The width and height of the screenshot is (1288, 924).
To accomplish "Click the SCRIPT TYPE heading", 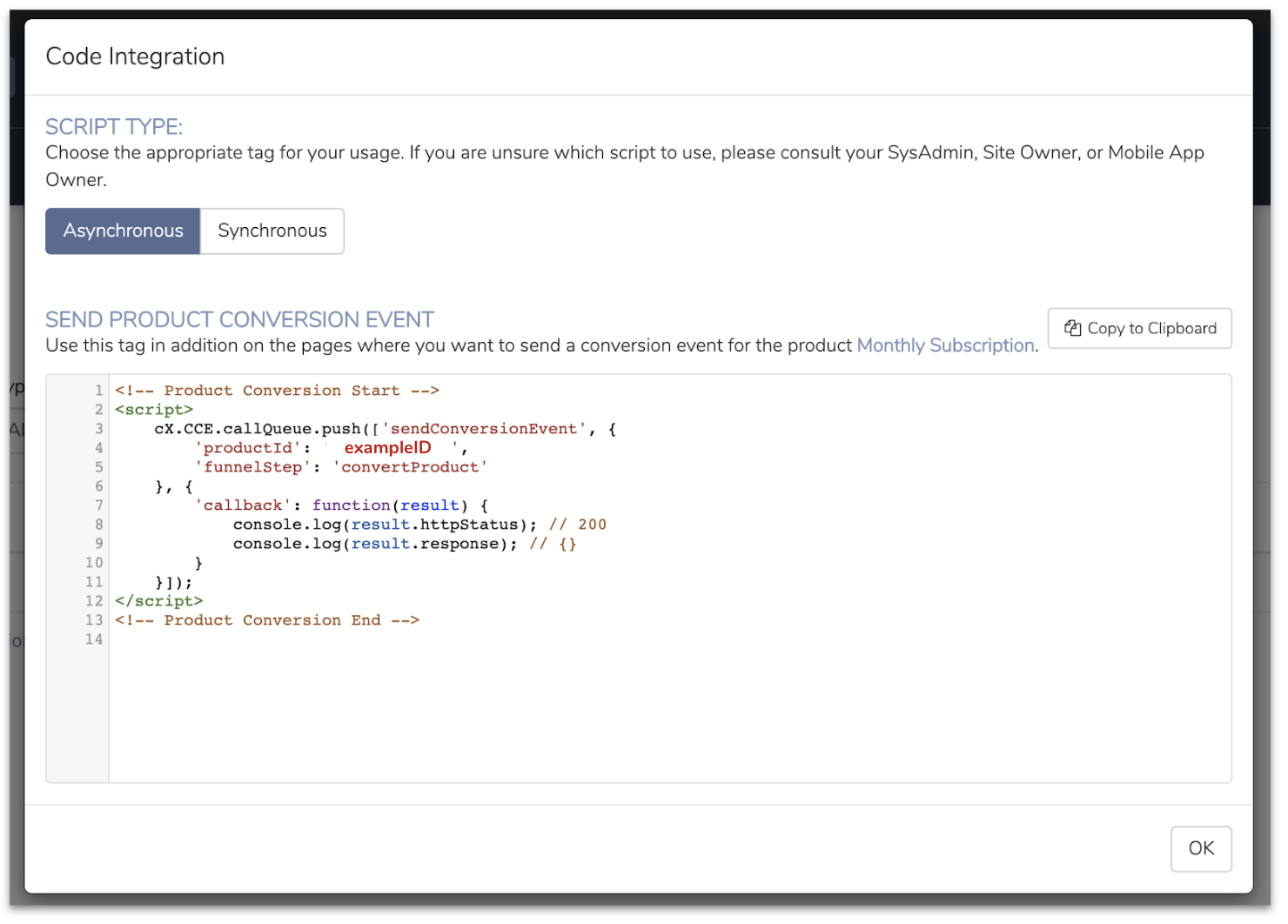I will click(114, 127).
